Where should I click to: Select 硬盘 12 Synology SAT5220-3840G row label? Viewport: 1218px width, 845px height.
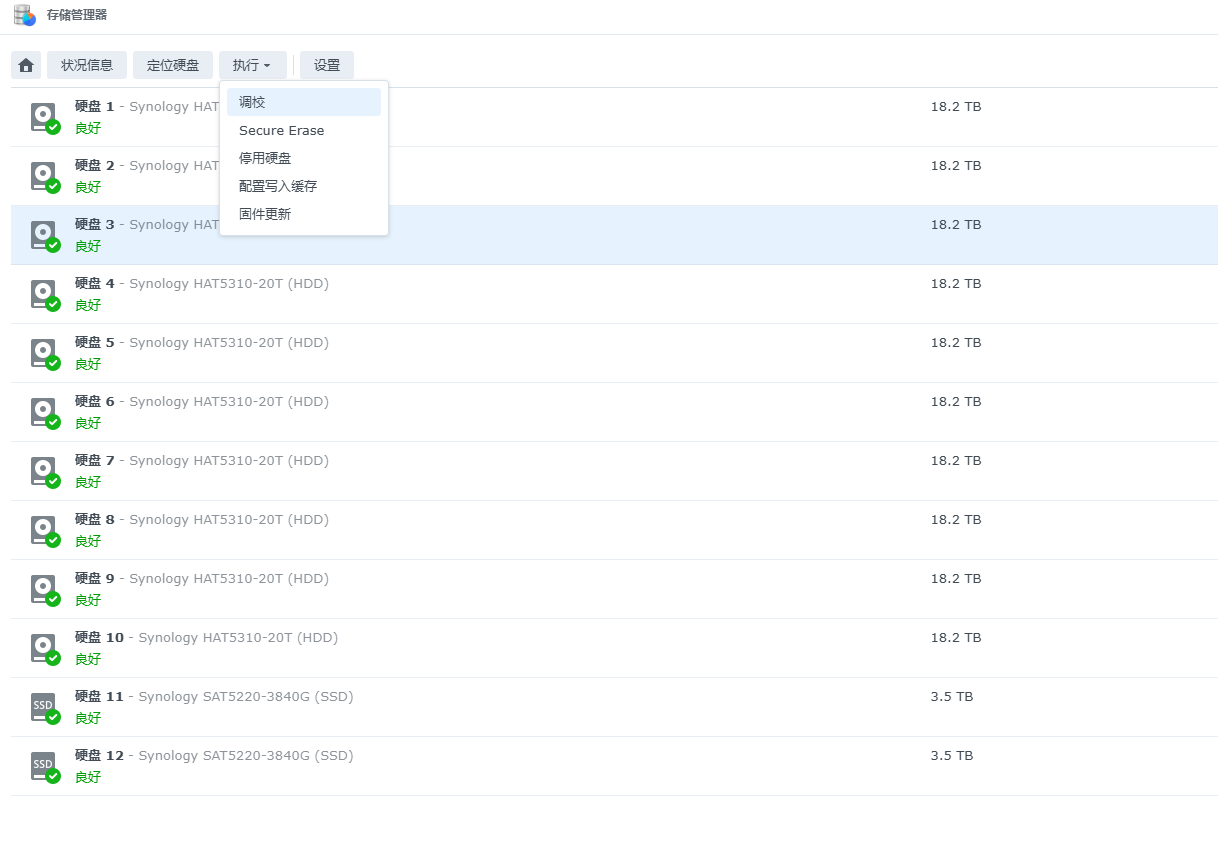[x=214, y=756]
